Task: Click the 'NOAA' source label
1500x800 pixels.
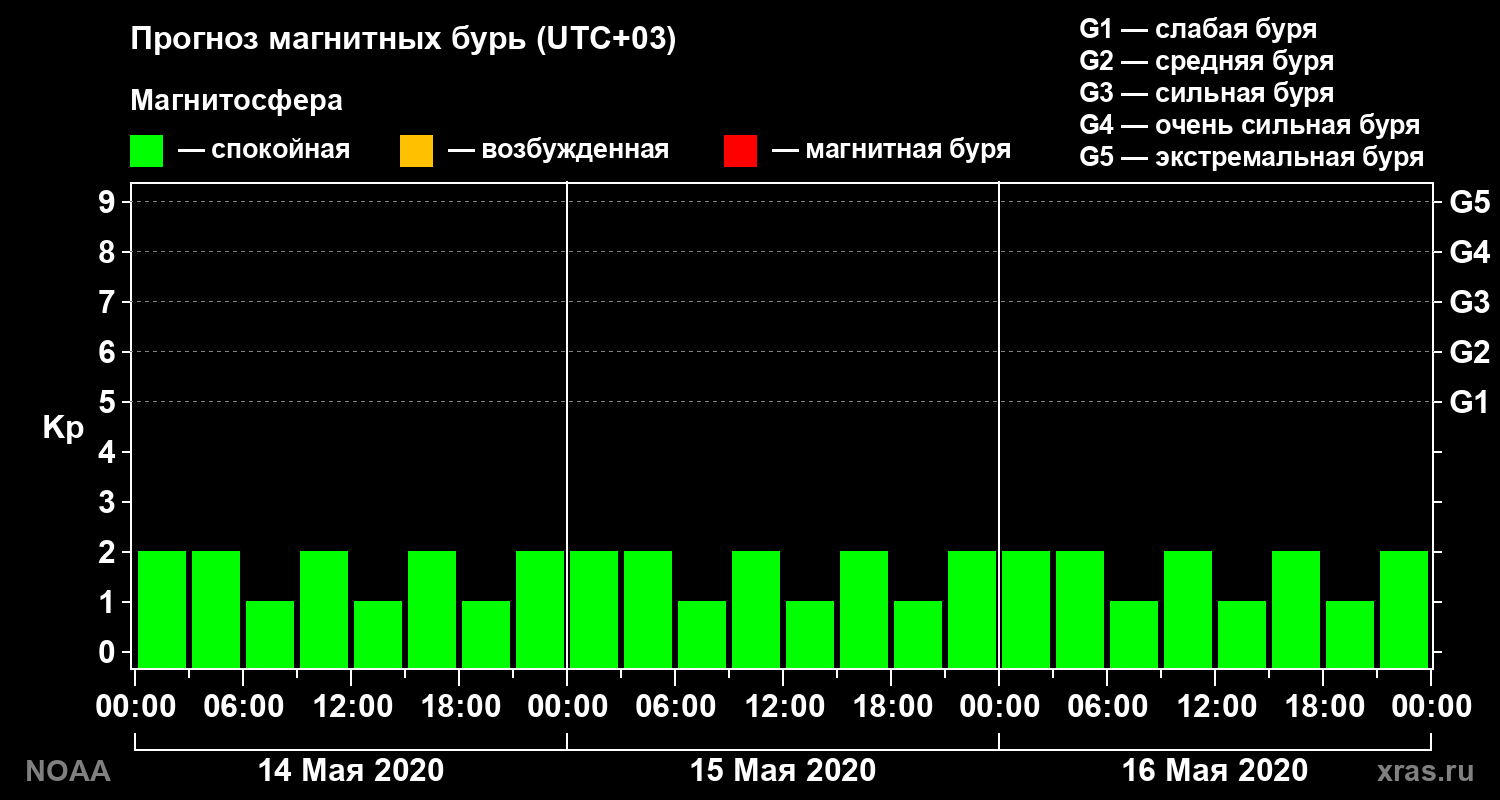Action: coord(67,771)
